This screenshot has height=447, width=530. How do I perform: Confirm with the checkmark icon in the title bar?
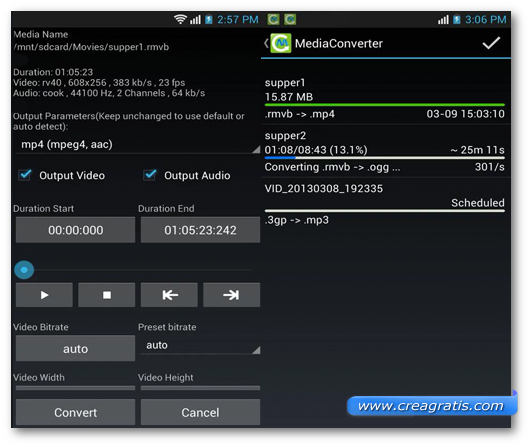491,43
